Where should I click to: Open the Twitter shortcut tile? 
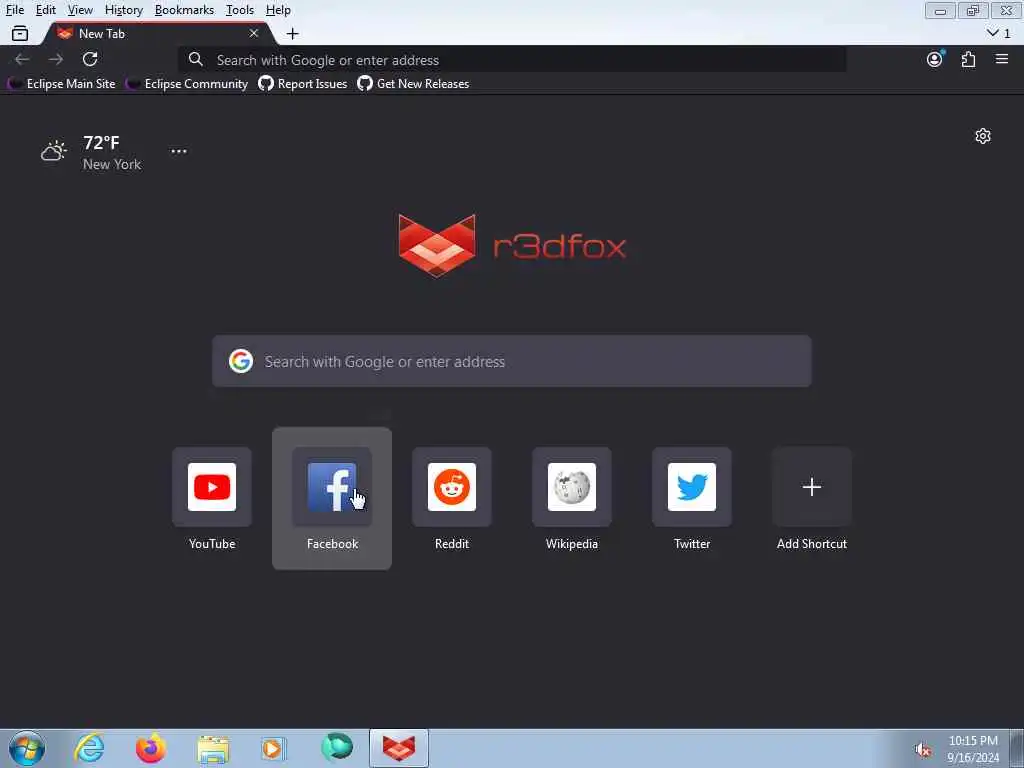pyautogui.click(x=692, y=487)
